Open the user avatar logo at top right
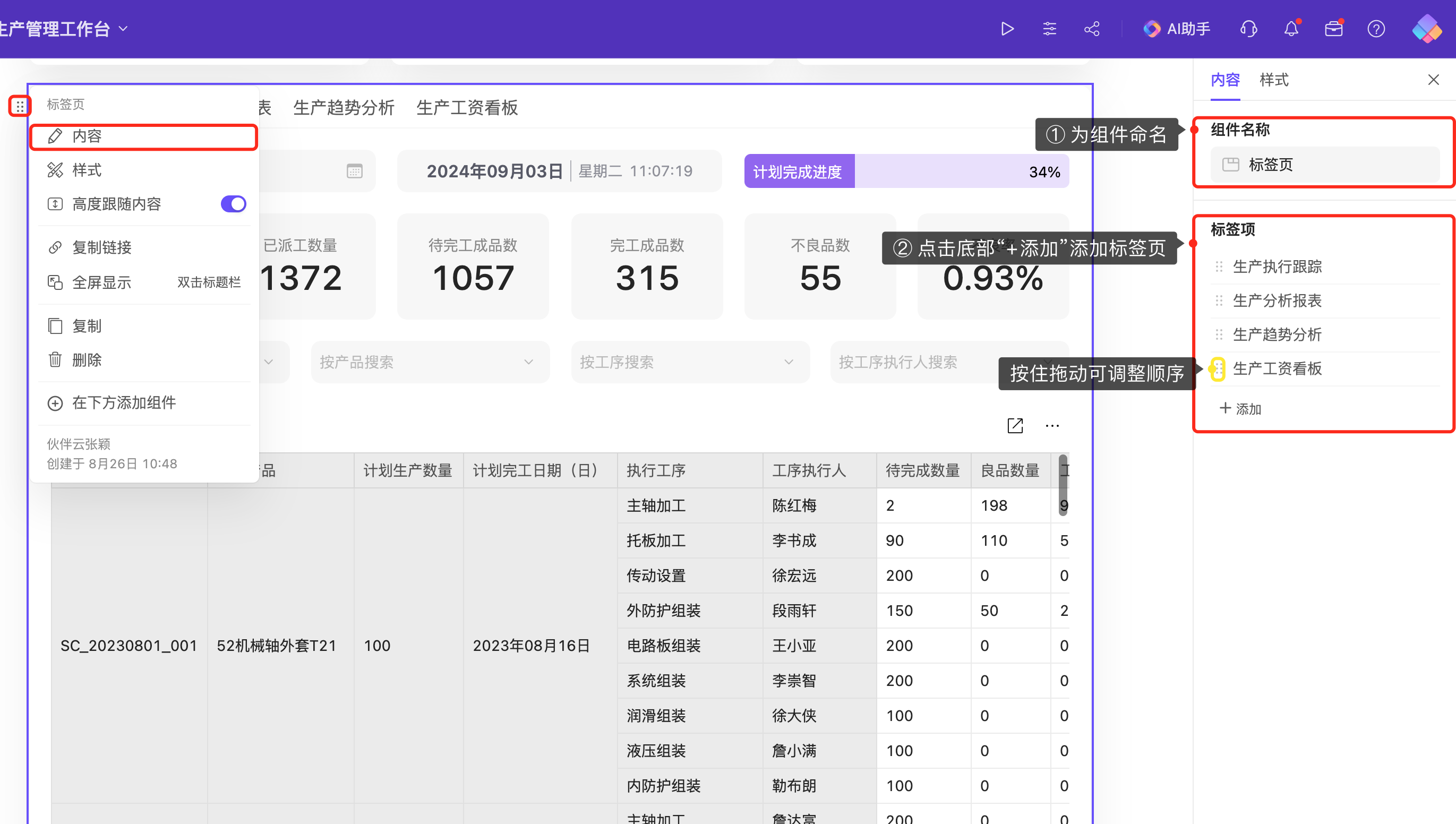The image size is (1456, 824). click(1427, 29)
